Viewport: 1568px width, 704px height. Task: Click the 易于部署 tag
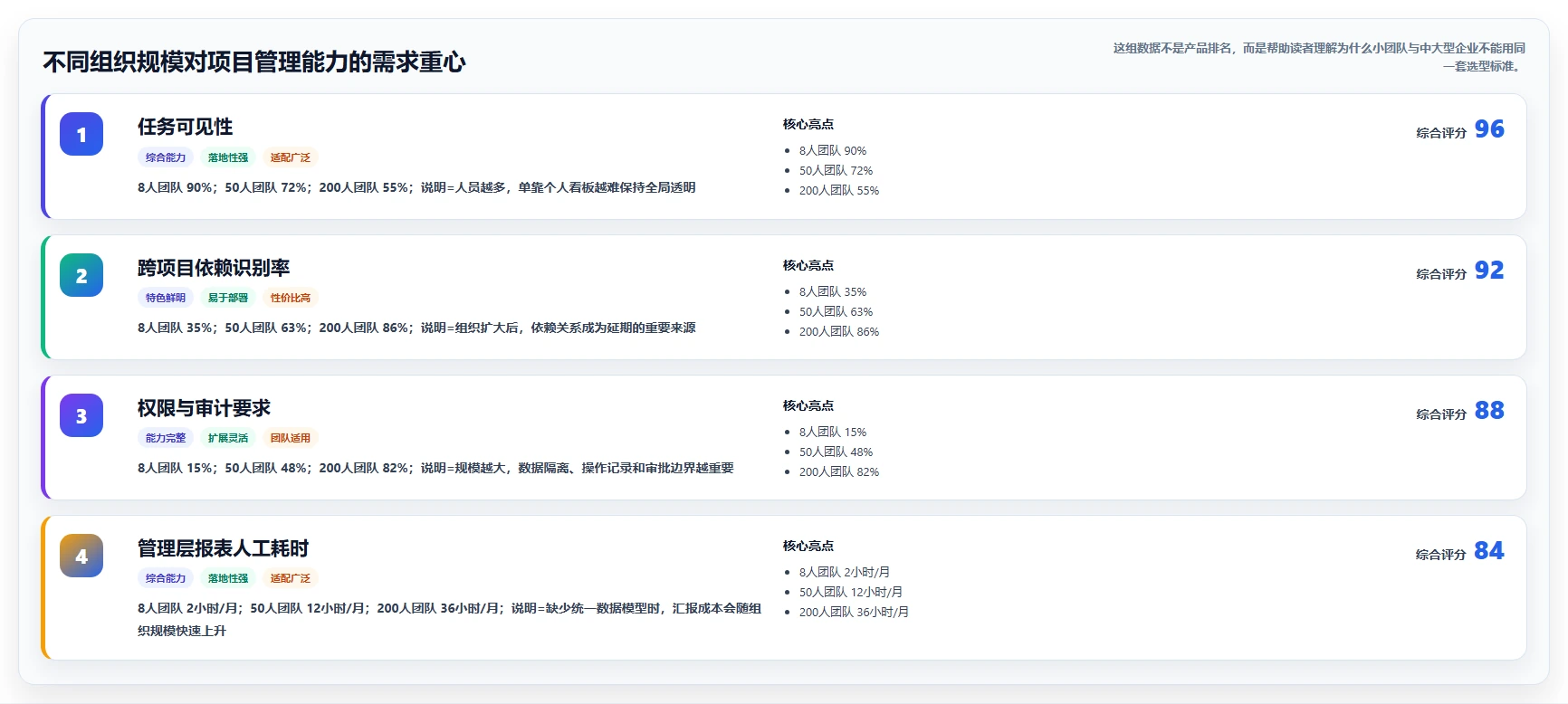pos(228,298)
